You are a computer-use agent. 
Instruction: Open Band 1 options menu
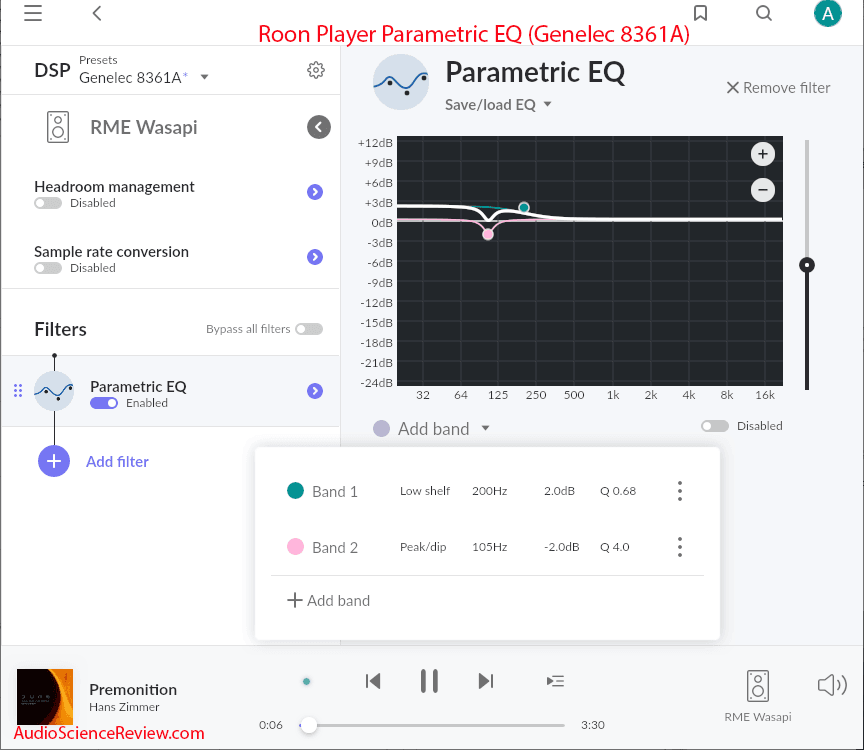tap(680, 491)
